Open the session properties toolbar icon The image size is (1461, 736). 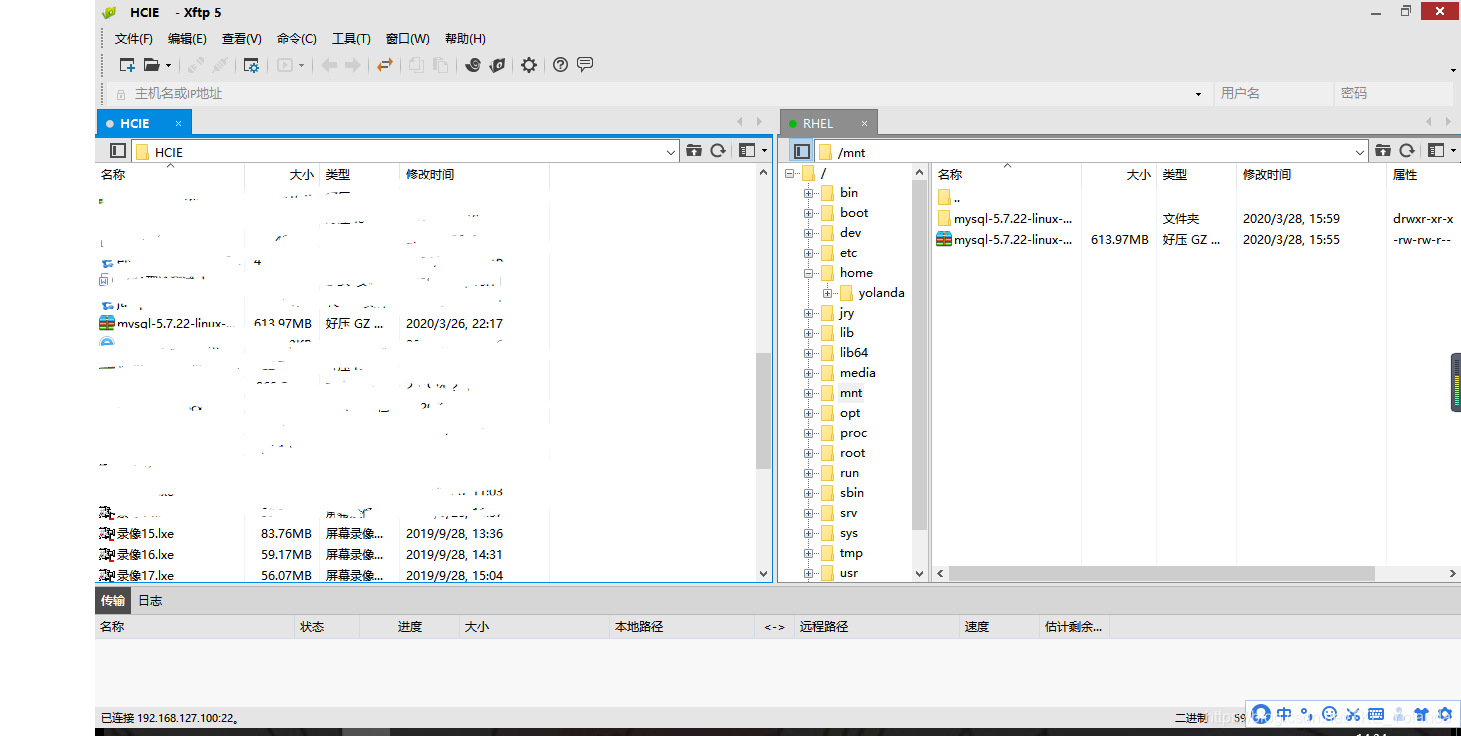[x=251, y=65]
